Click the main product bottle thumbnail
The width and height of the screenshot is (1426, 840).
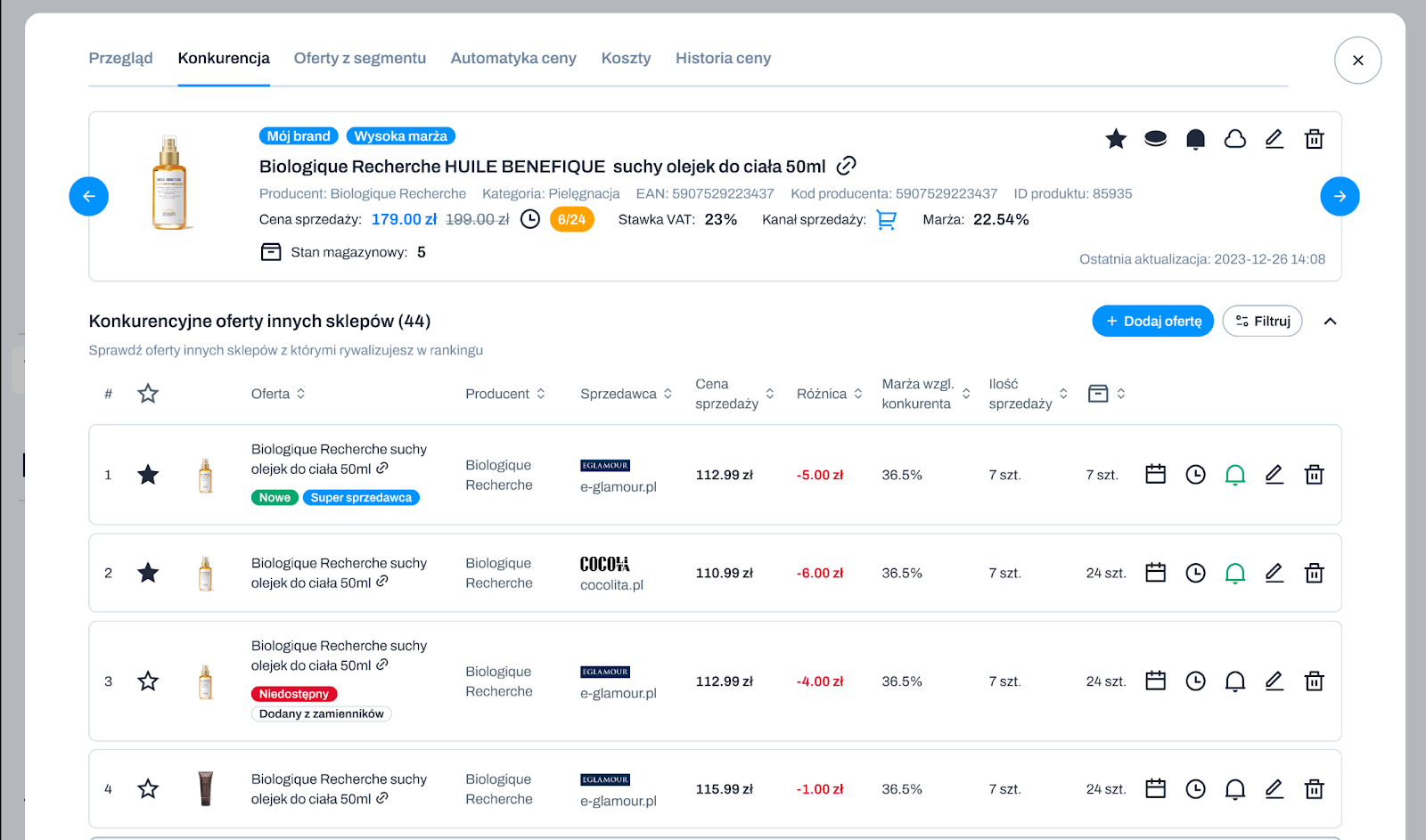169,183
